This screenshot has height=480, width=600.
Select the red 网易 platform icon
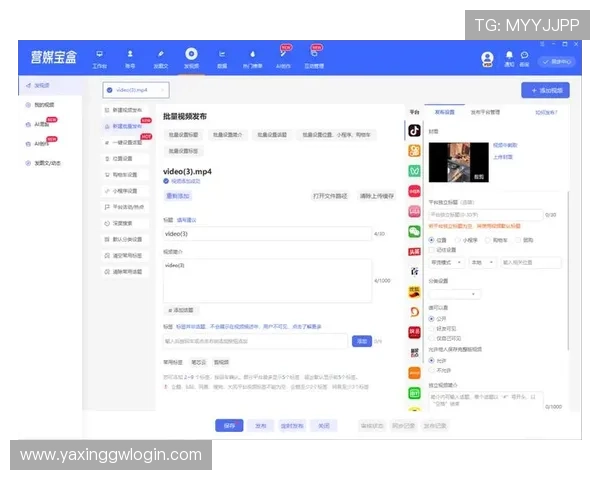pos(414,332)
